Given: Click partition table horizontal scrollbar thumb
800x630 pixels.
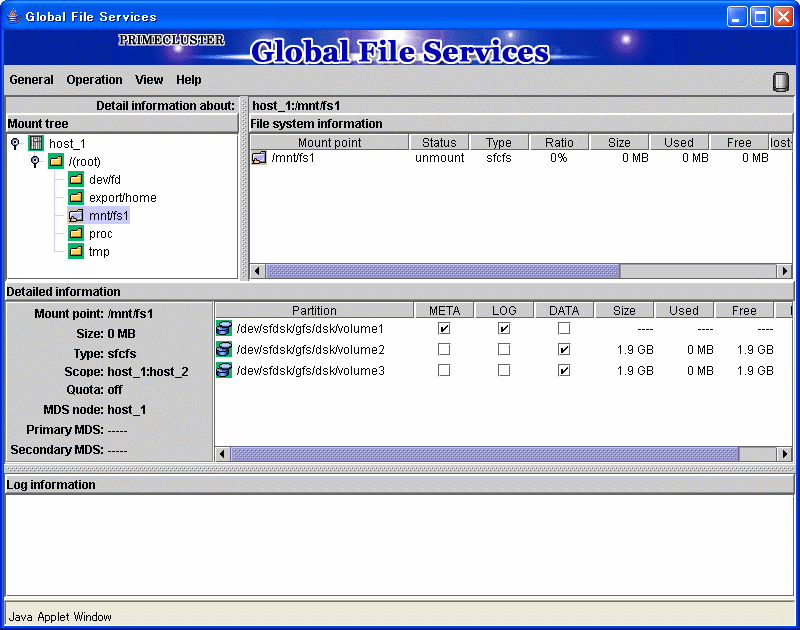Looking at the screenshot, I should click(485, 453).
